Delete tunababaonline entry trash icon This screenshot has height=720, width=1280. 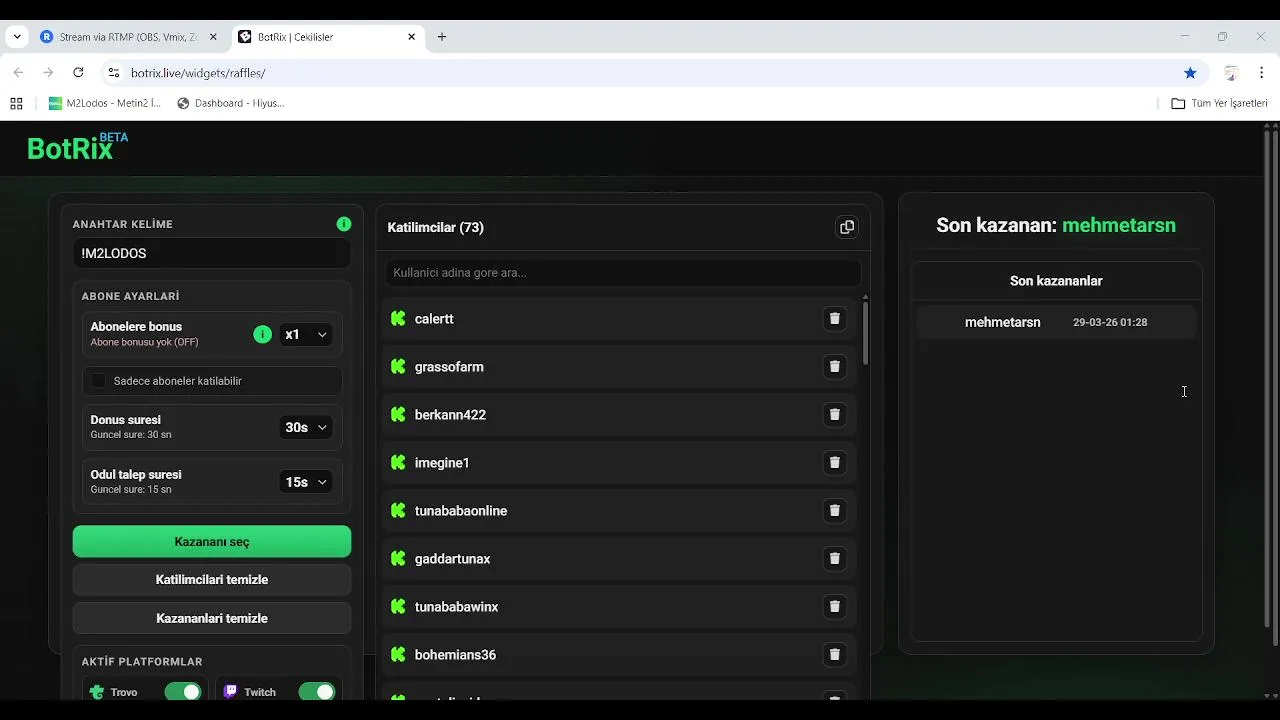tap(834, 511)
